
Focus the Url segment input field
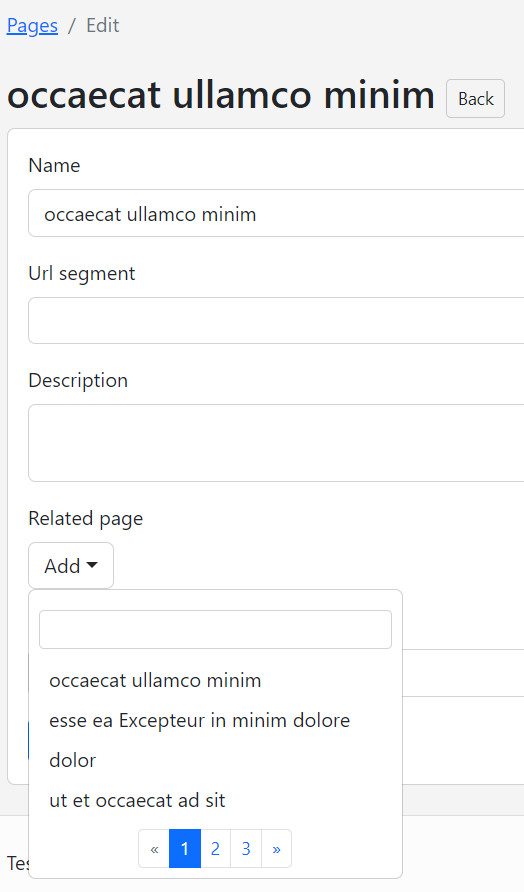click(x=277, y=320)
